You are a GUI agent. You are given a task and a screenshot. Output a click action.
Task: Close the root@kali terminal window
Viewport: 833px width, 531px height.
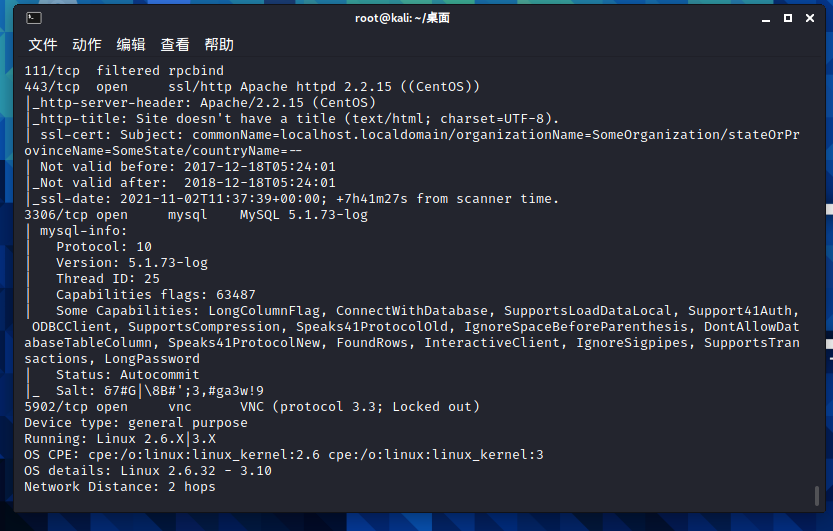coord(810,18)
